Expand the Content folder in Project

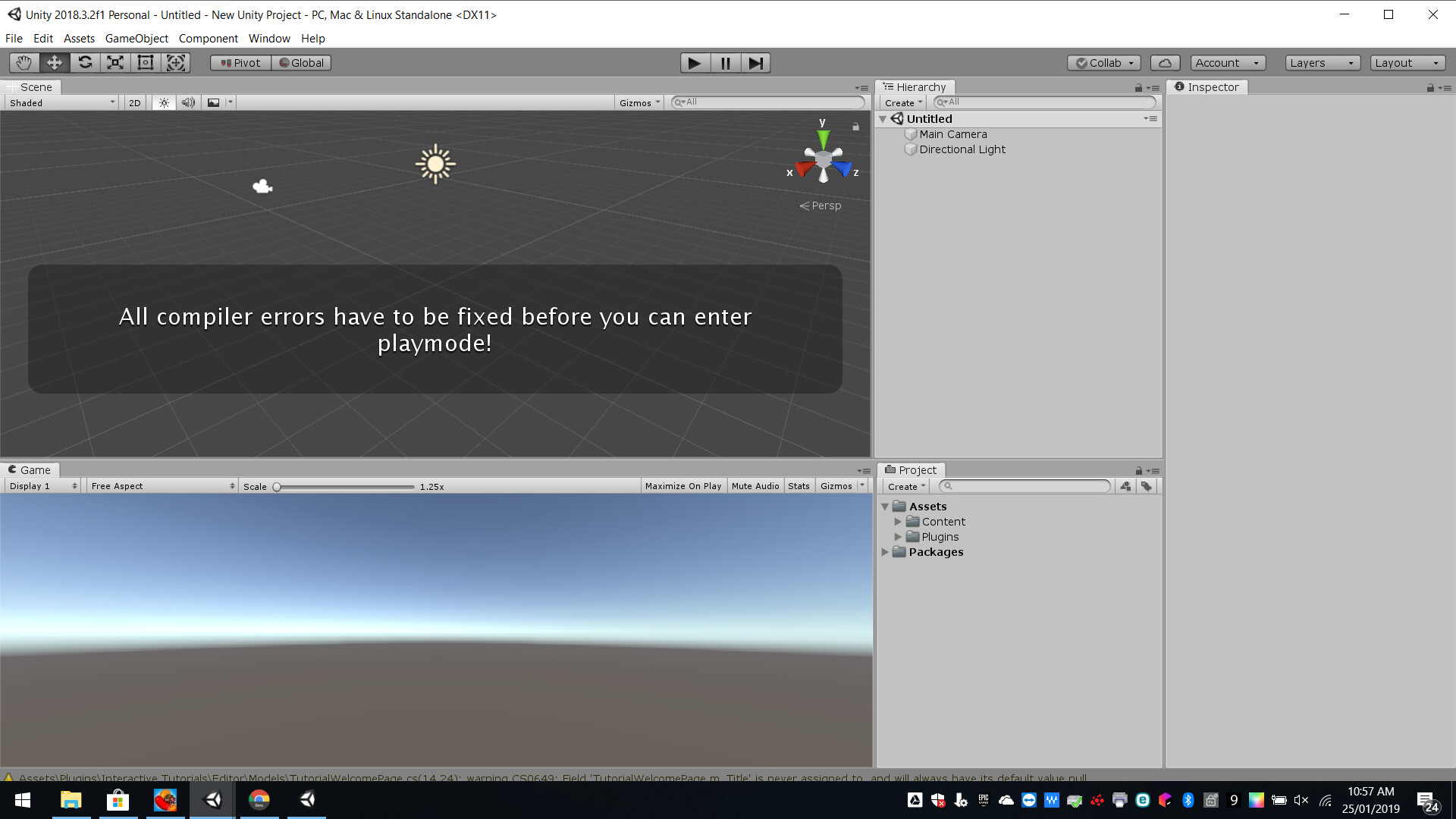tap(899, 522)
